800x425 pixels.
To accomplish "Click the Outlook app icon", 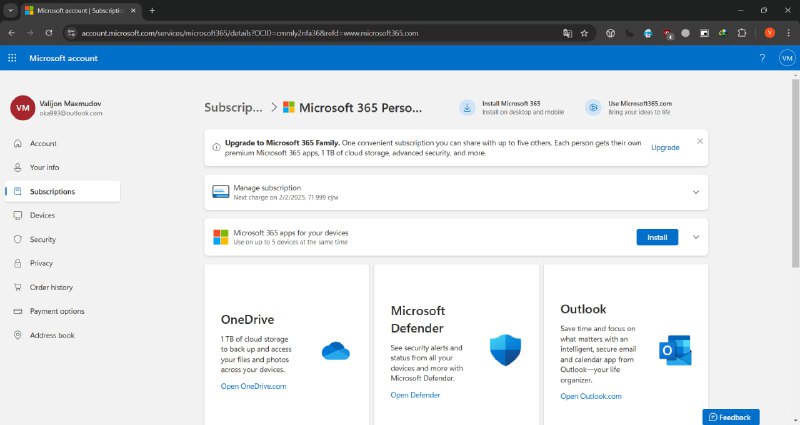I will [675, 350].
